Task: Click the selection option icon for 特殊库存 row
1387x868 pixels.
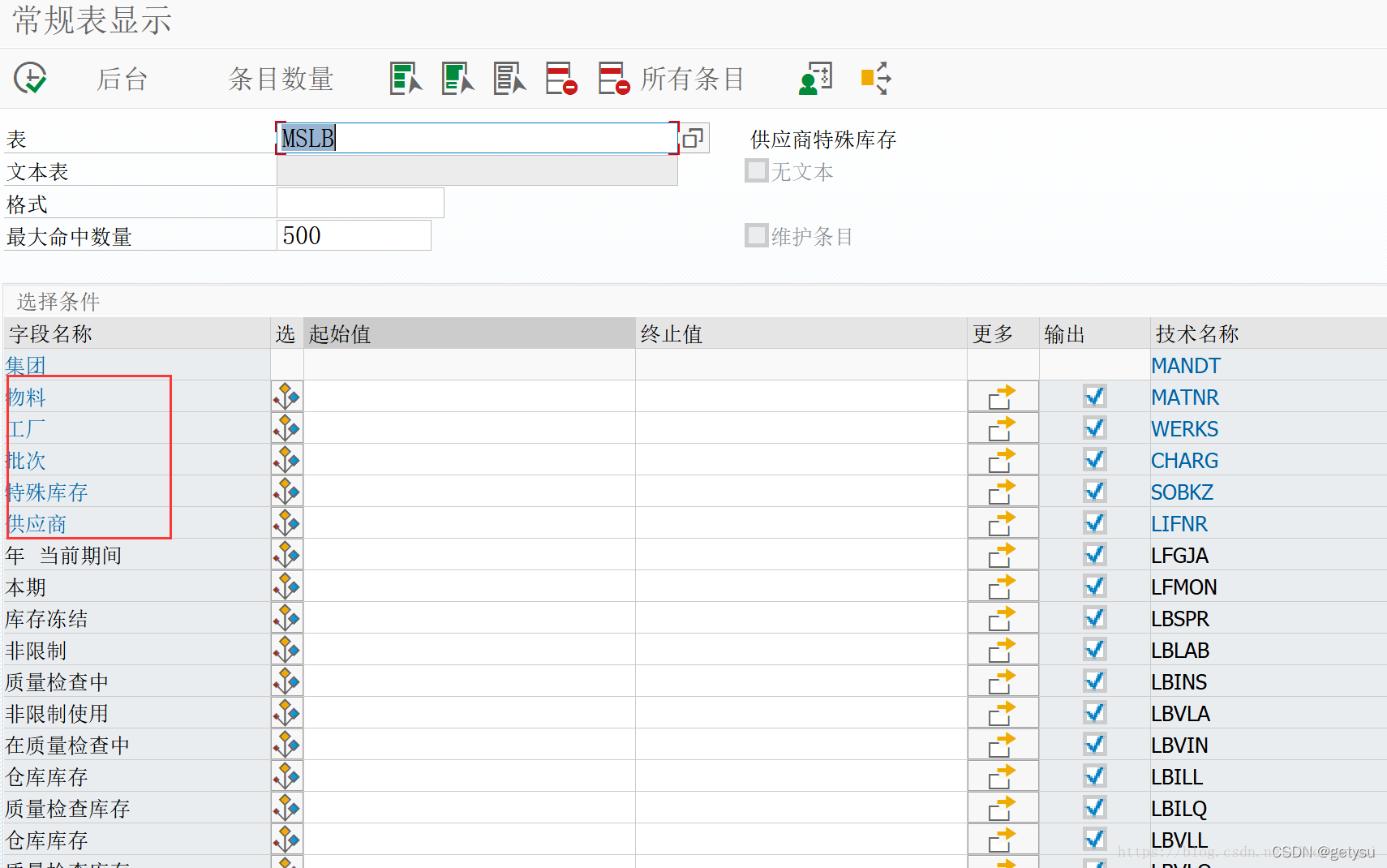Action: (287, 492)
